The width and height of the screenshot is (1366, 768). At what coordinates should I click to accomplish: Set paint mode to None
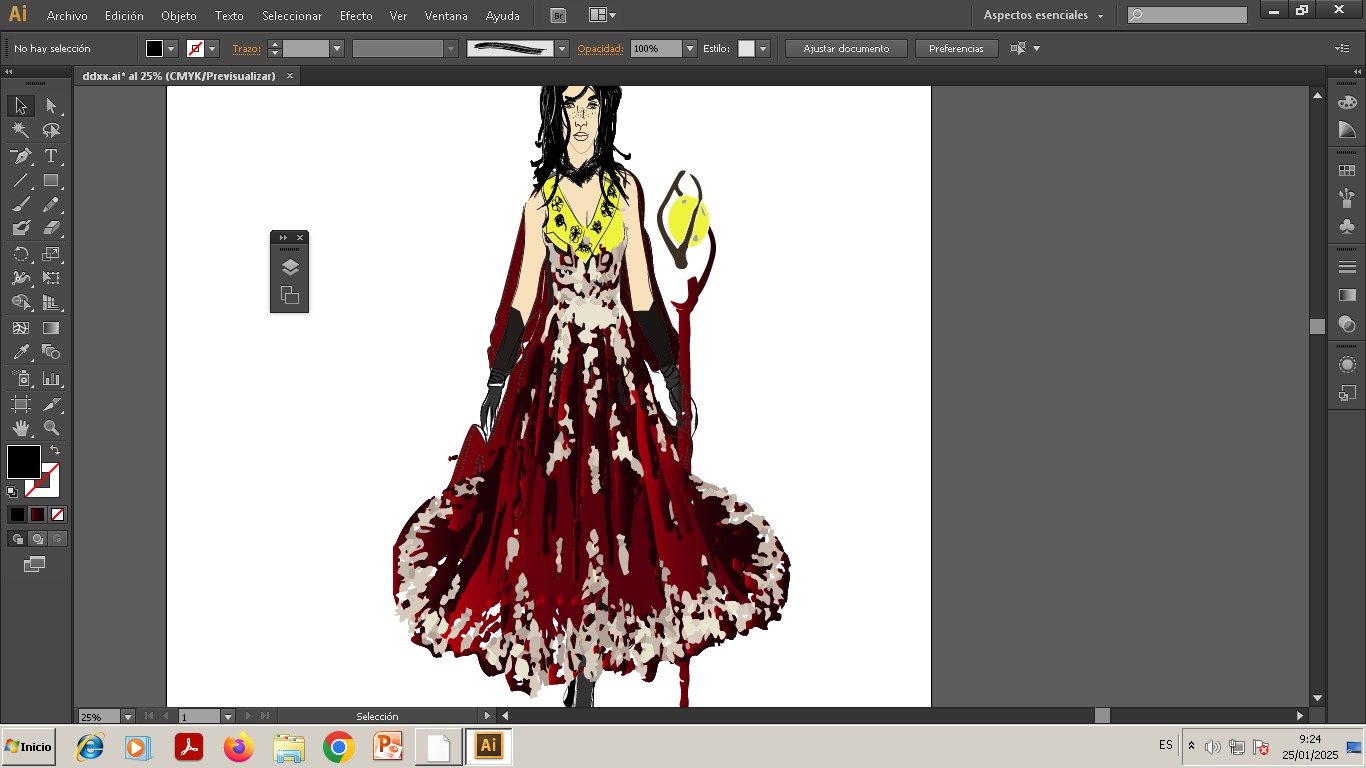[57, 514]
